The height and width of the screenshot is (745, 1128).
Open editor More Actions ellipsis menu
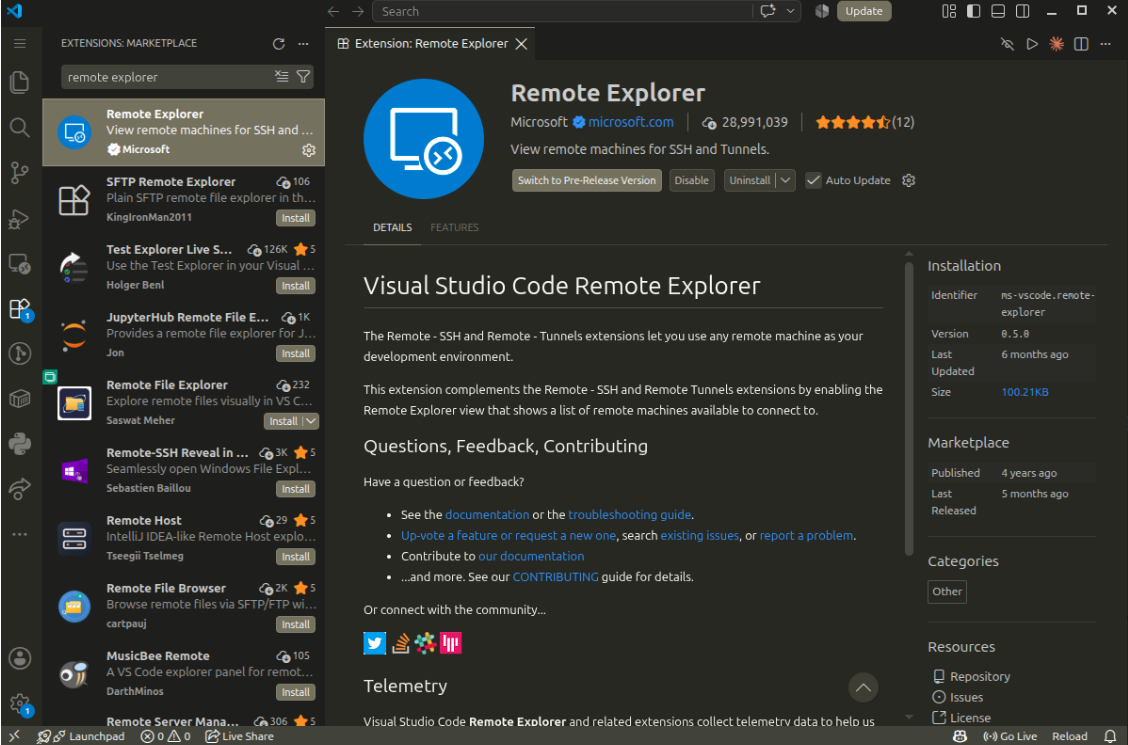click(1105, 44)
